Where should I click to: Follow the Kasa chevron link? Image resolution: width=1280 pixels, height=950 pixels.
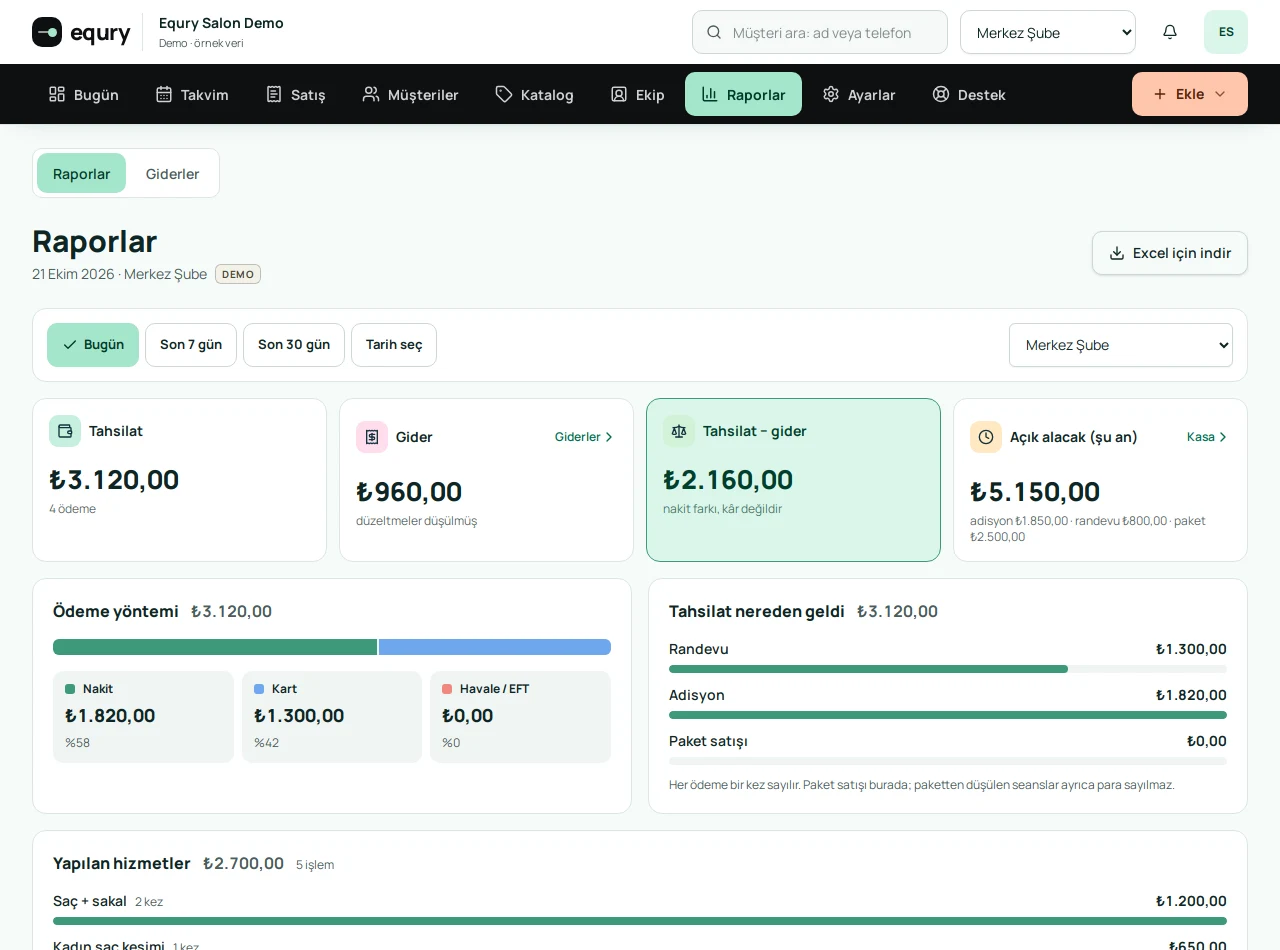pyautogui.click(x=1207, y=437)
